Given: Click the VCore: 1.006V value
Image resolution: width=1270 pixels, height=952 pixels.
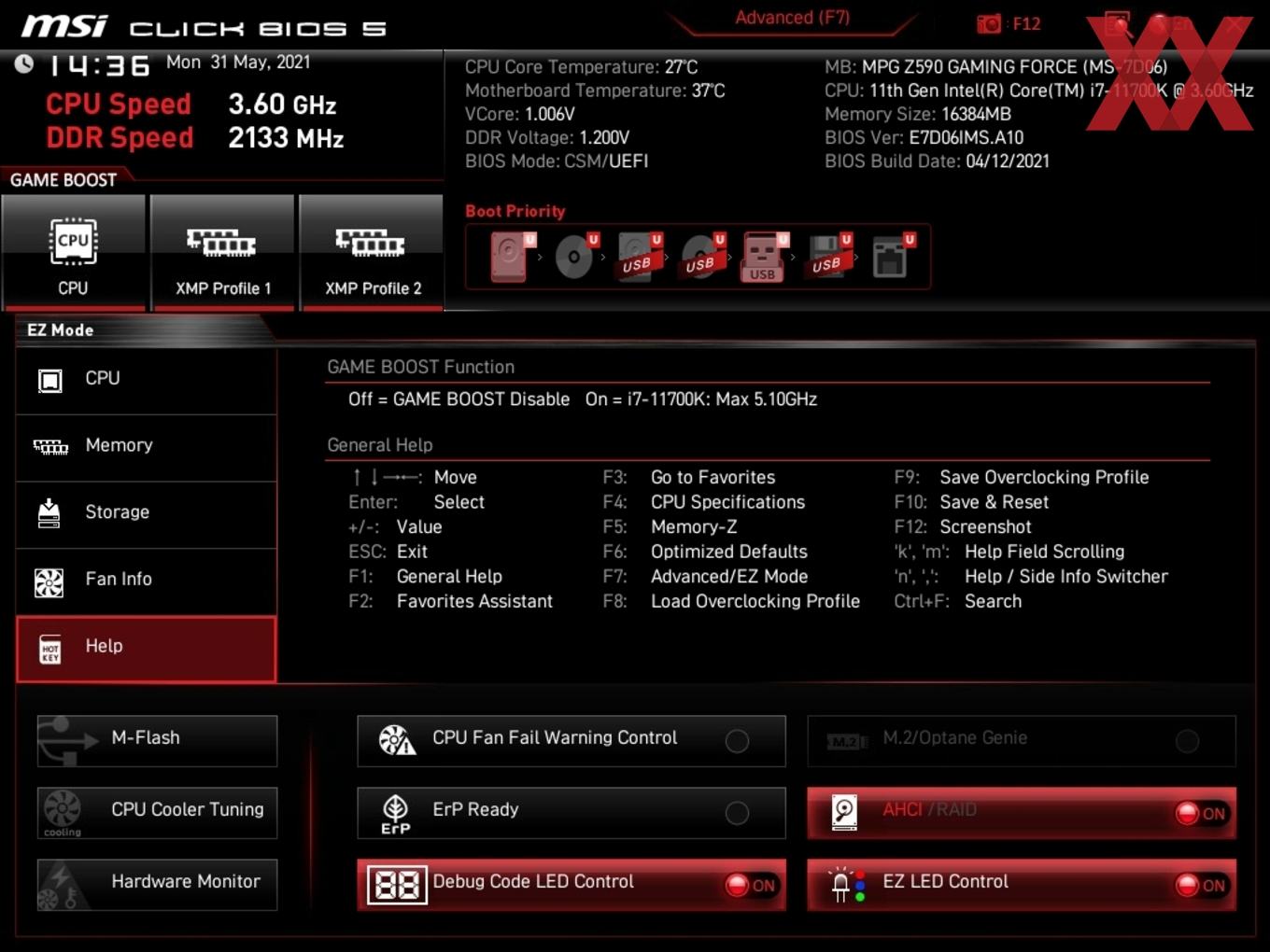Looking at the screenshot, I should pos(519,114).
